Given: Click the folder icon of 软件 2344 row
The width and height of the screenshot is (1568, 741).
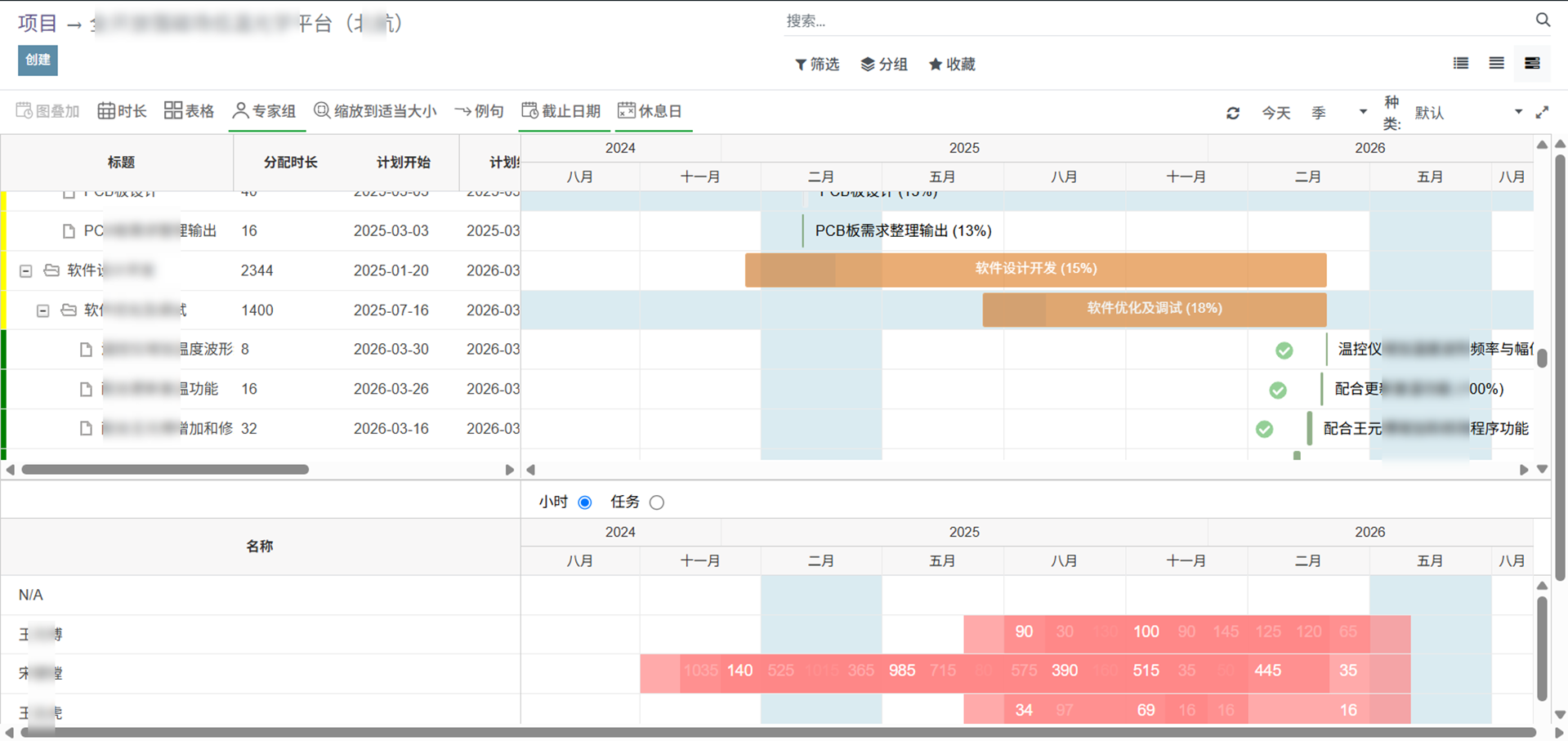Looking at the screenshot, I should pyautogui.click(x=51, y=270).
